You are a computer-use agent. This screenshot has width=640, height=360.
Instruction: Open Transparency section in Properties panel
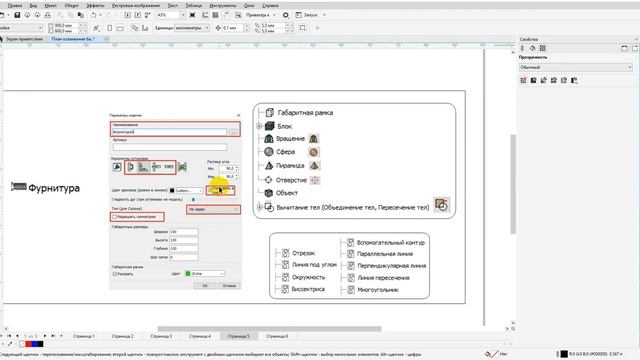pyautogui.click(x=542, y=48)
